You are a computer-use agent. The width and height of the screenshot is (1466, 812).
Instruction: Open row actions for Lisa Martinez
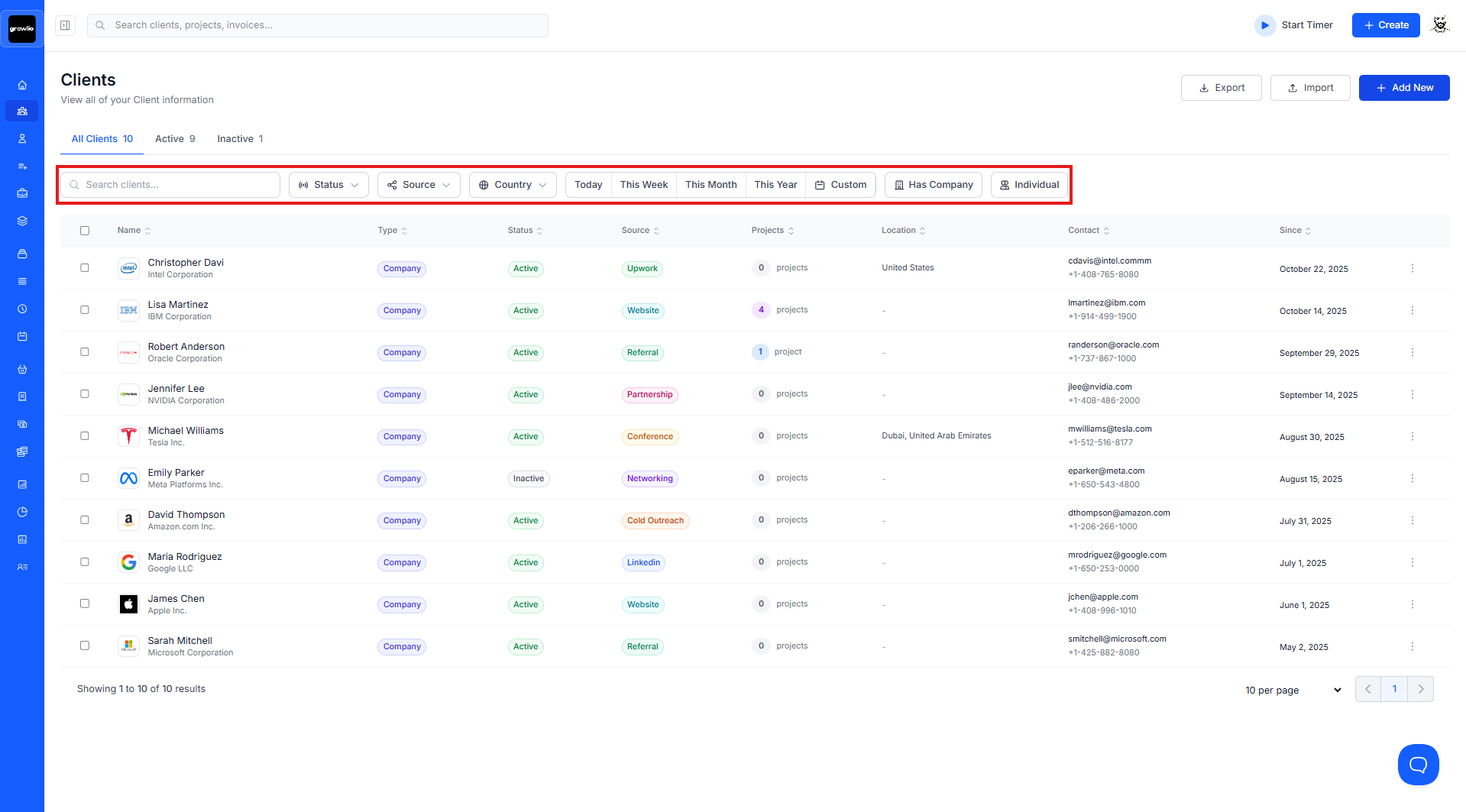(x=1413, y=310)
